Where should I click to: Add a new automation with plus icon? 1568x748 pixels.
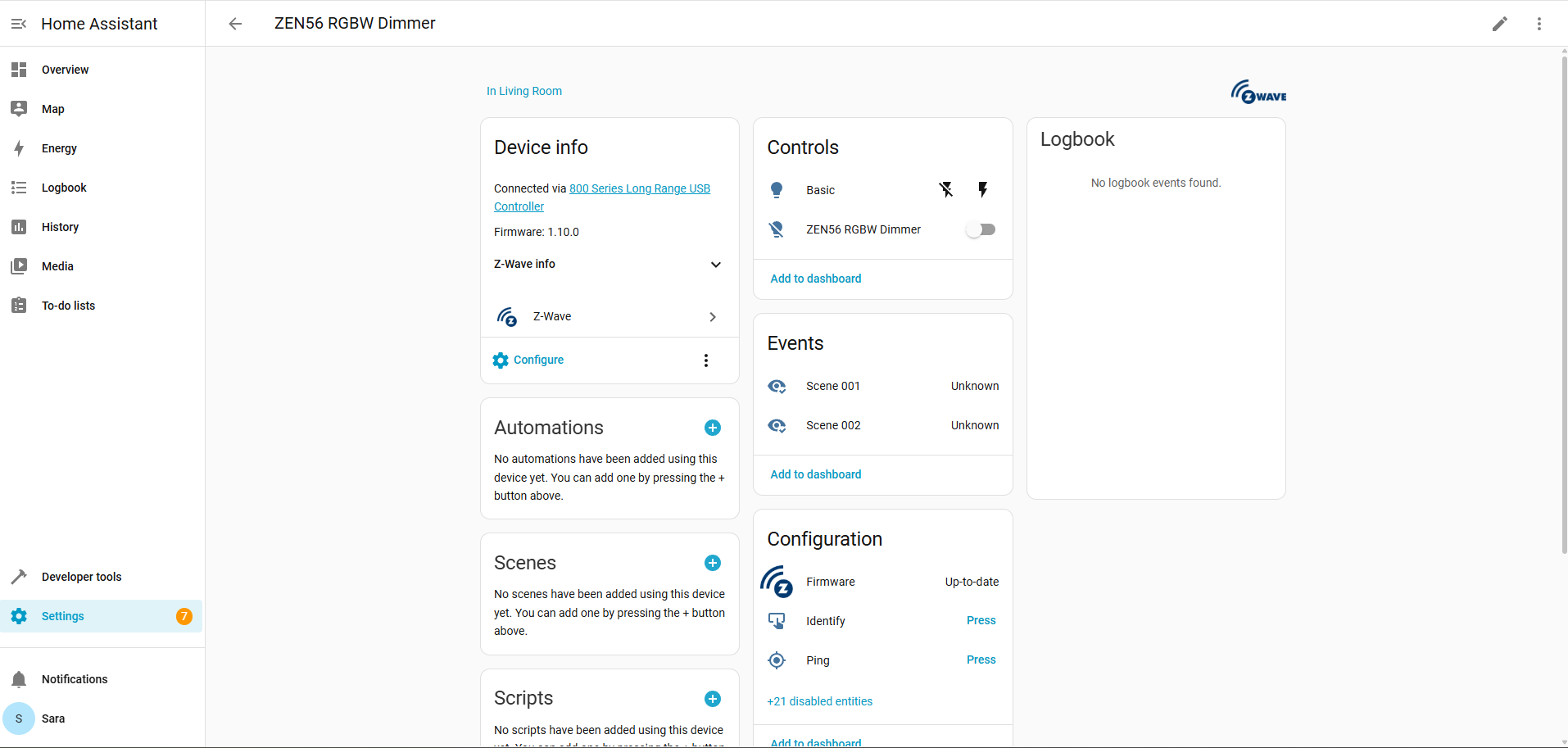pos(712,428)
